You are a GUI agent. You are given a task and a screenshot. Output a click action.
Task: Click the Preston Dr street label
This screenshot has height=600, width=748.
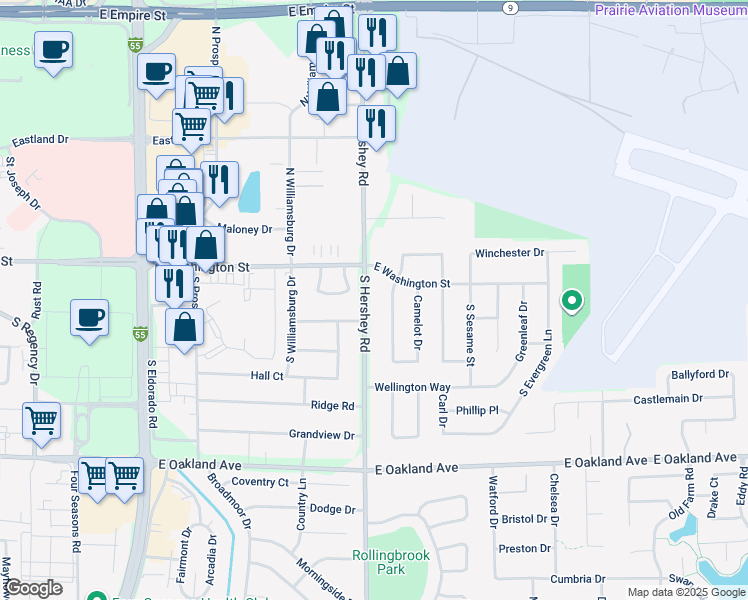[524, 548]
